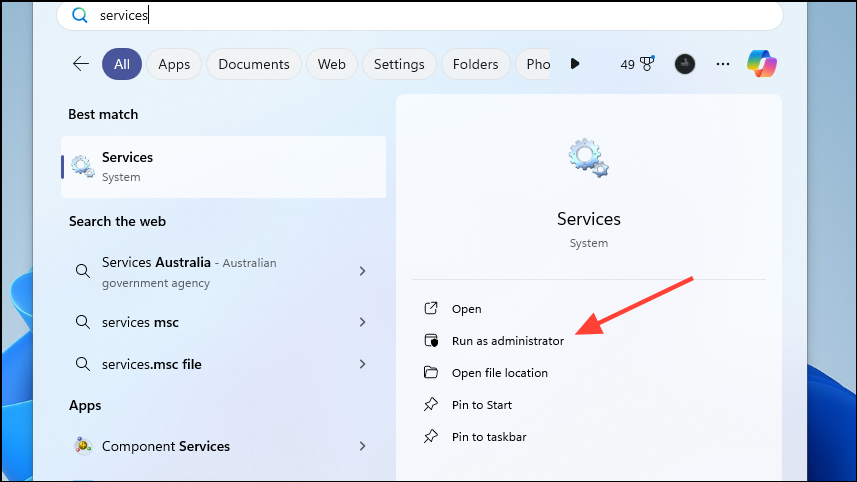Click the search icon beside 'services.msc file'
Screen dimensions: 857x482
tap(83, 364)
